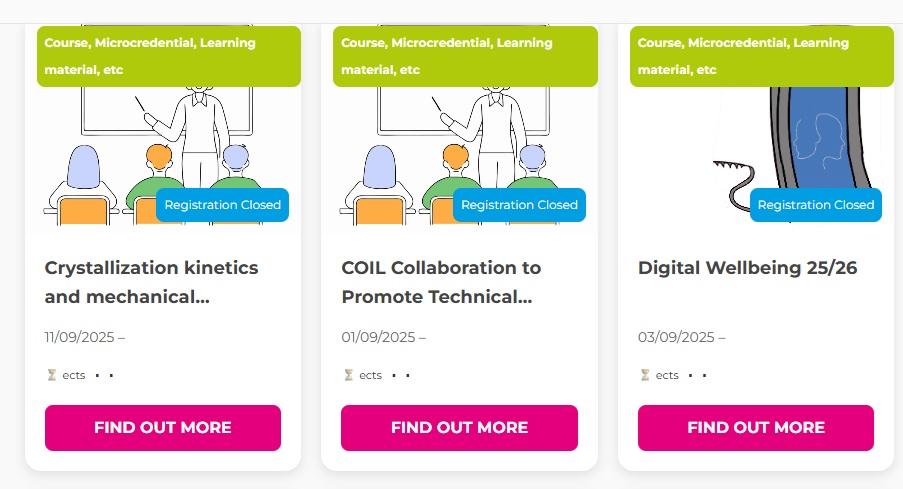This screenshot has width=903, height=489.
Task: Click Crystallization kinetics and mechanical course title
Action: tap(151, 282)
